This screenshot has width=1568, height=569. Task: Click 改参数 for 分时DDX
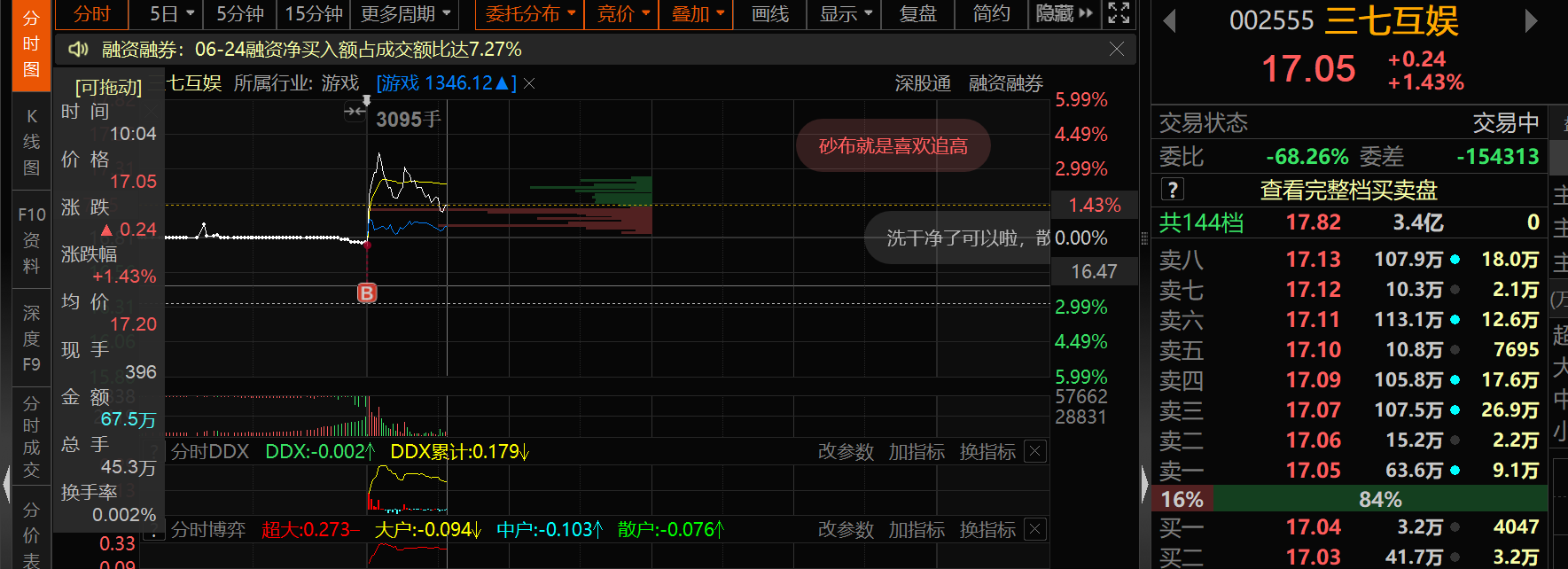point(846,451)
